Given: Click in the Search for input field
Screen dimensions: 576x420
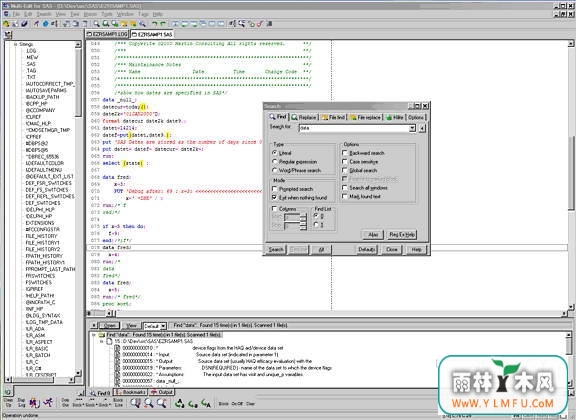Looking at the screenshot, I should (354, 128).
